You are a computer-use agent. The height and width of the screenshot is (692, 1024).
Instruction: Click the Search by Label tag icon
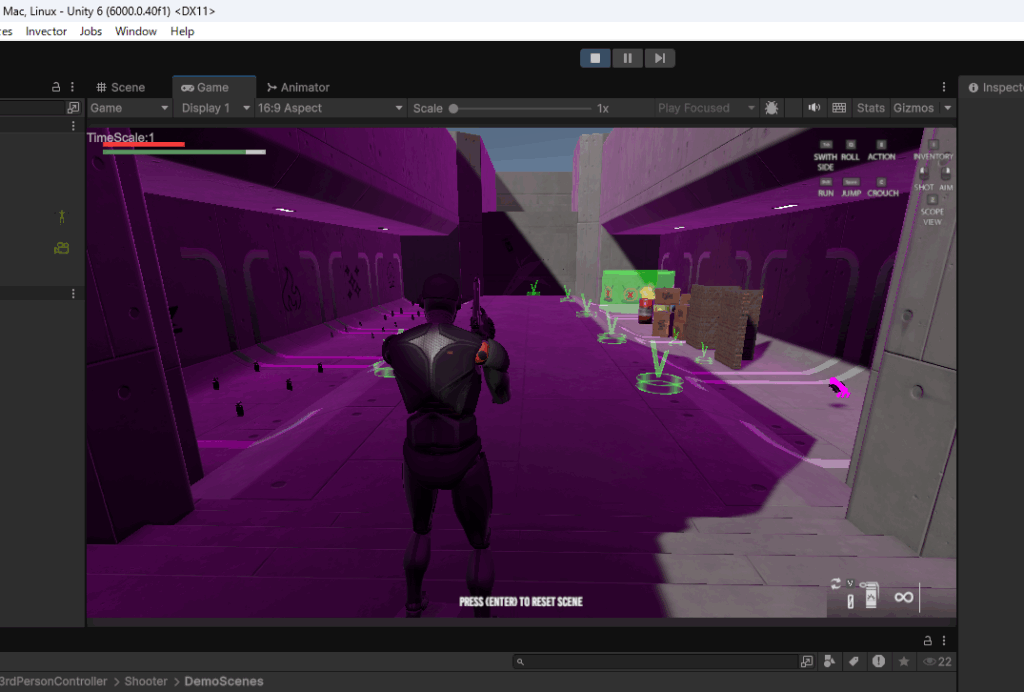click(x=854, y=662)
